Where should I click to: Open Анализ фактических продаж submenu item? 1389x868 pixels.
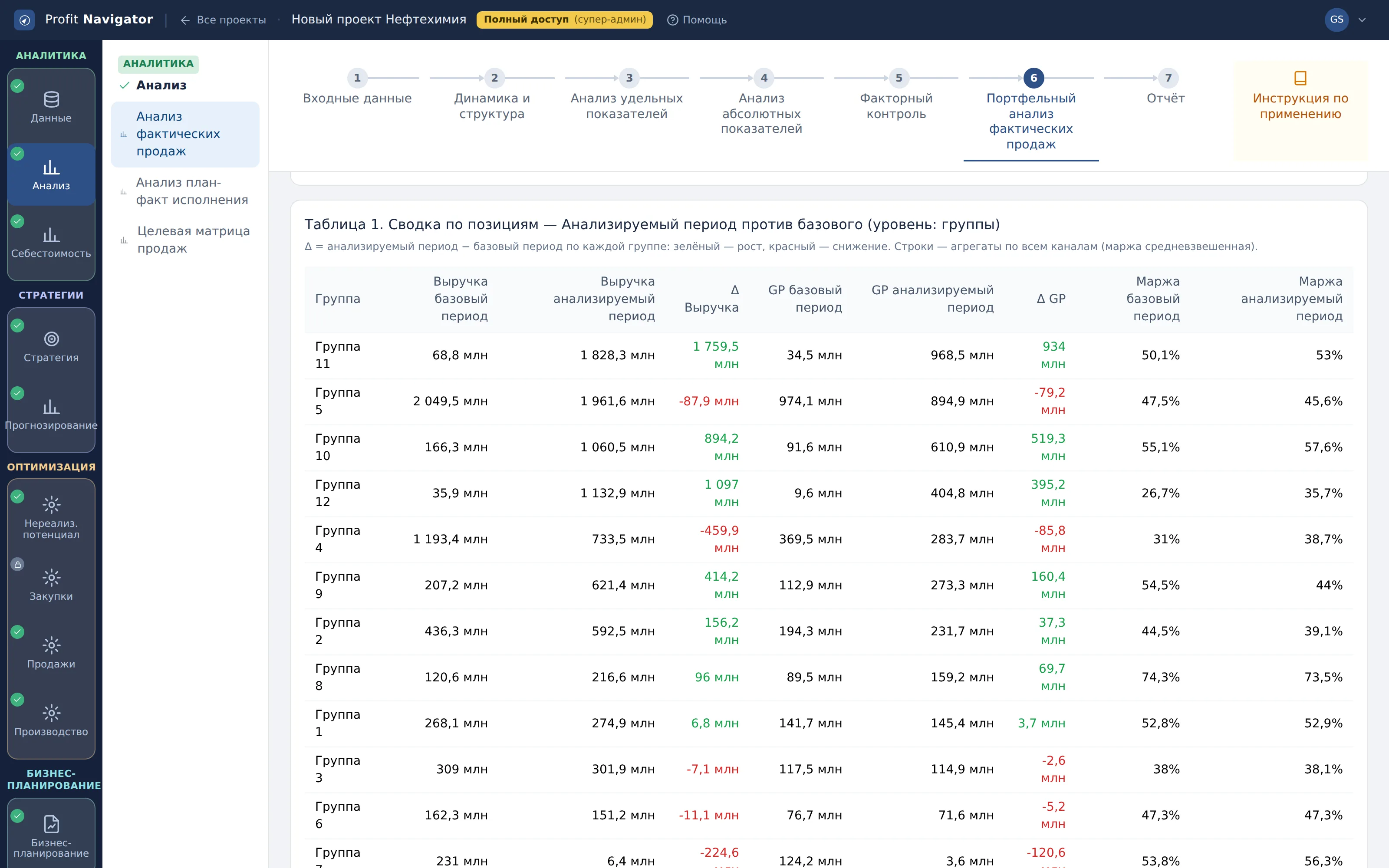click(x=185, y=135)
